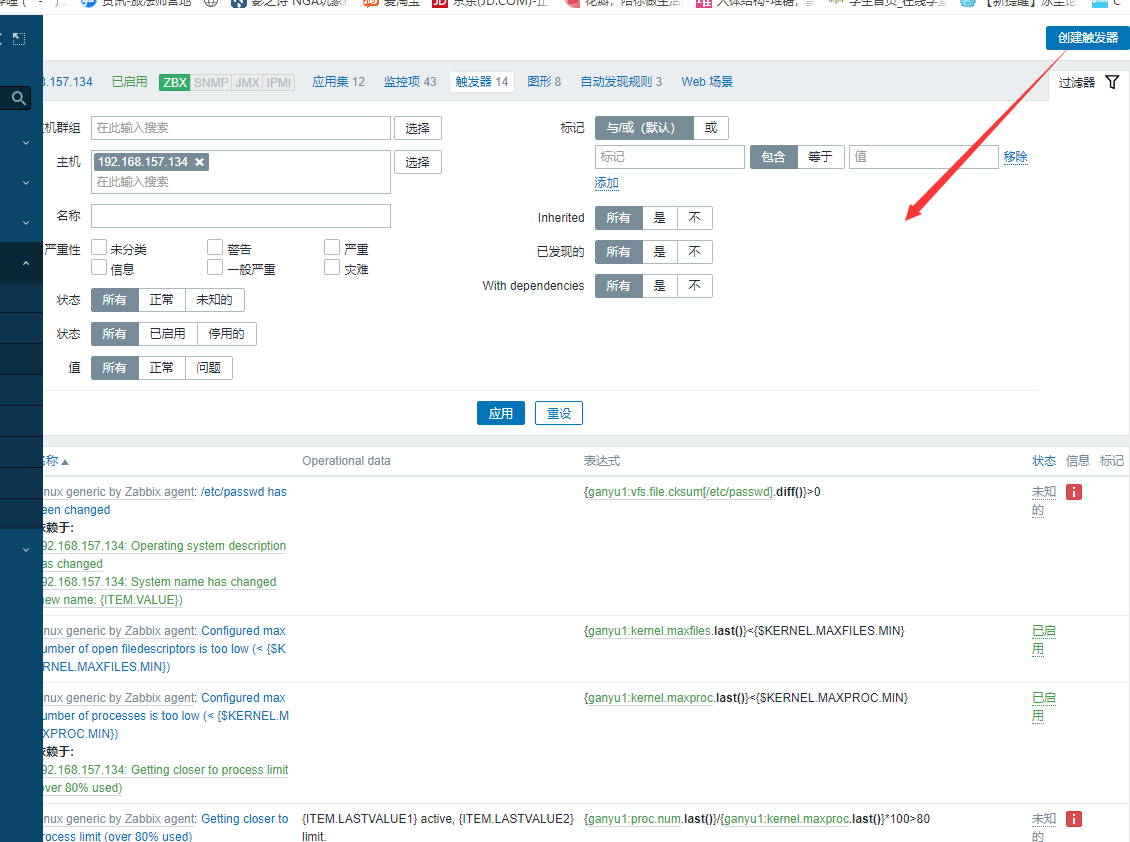Open the vfs.file.cksum[/etc/passwd] expression link
1130x842 pixels.
678,492
